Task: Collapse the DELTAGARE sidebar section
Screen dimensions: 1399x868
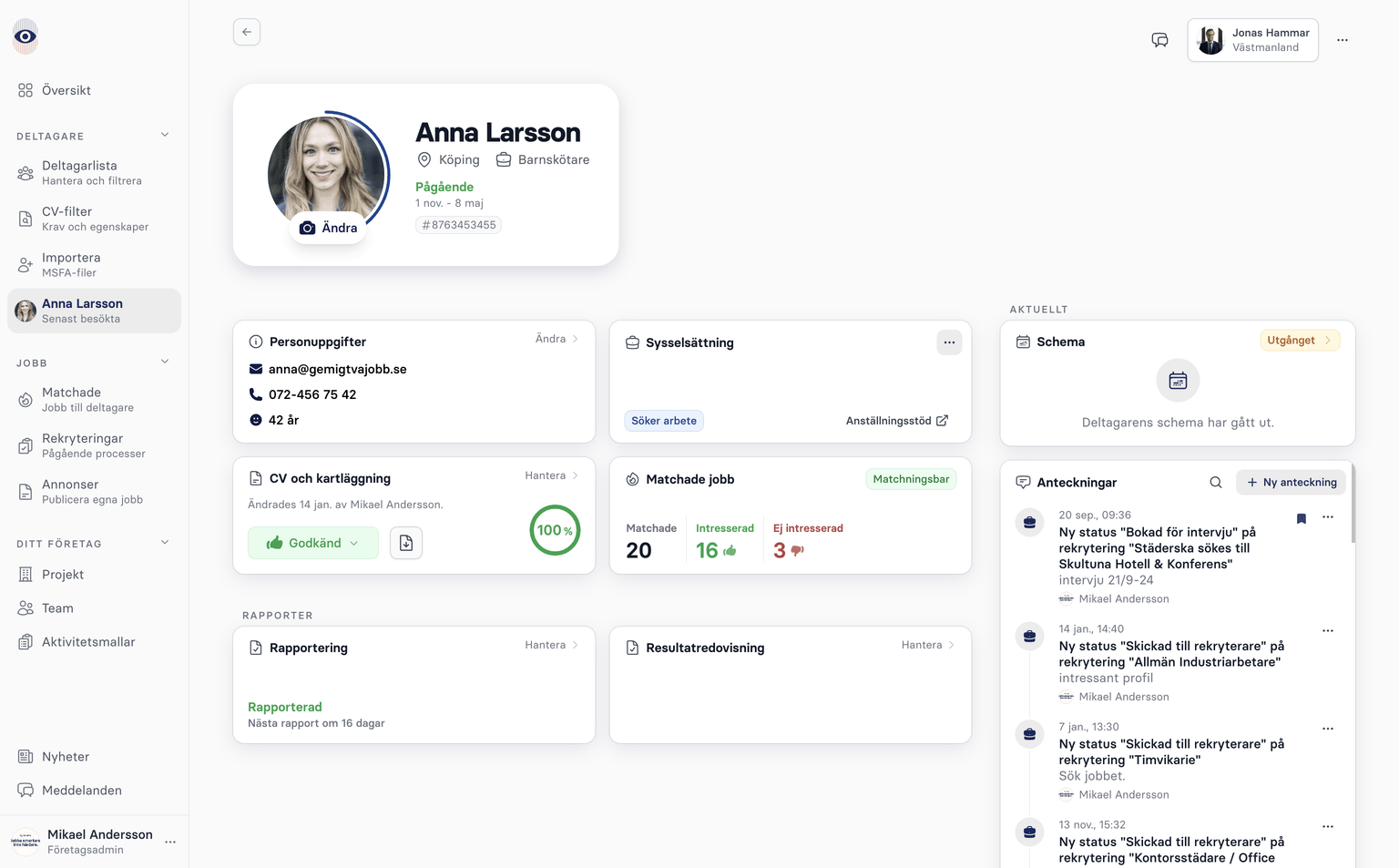Action: coord(165,136)
